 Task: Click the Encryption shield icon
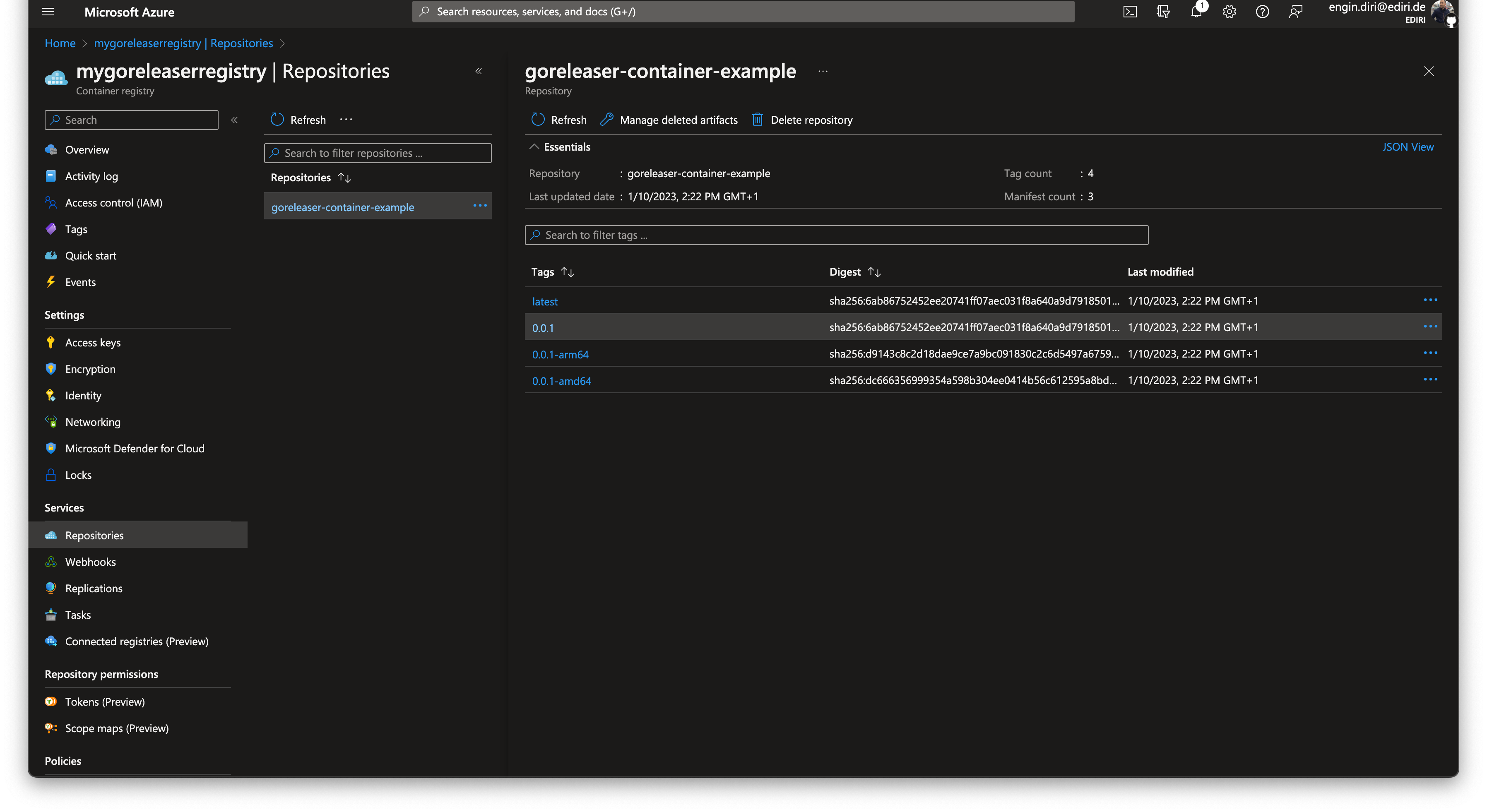pyautogui.click(x=51, y=369)
